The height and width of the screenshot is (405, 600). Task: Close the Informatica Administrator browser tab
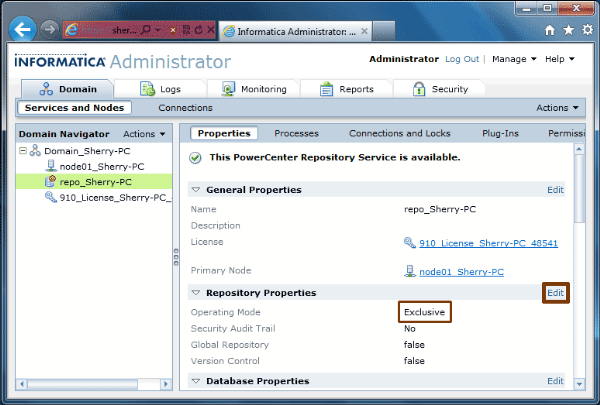click(x=364, y=31)
